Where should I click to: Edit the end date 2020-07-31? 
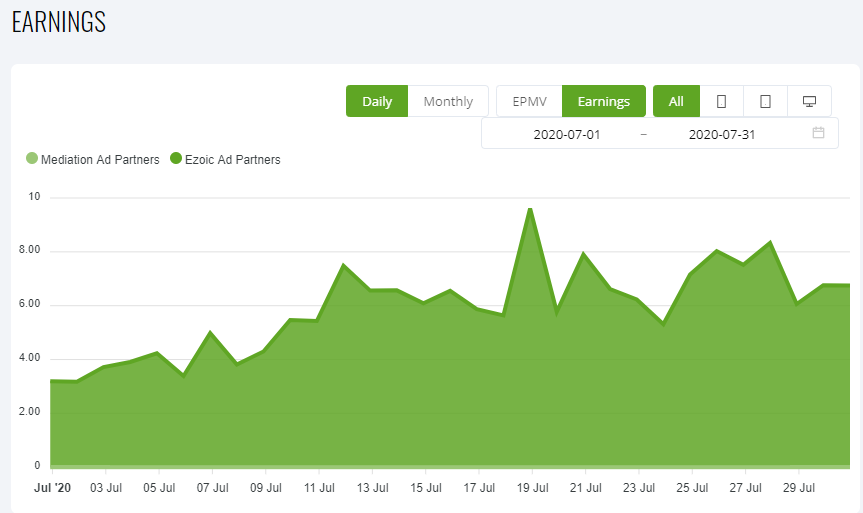click(x=722, y=134)
